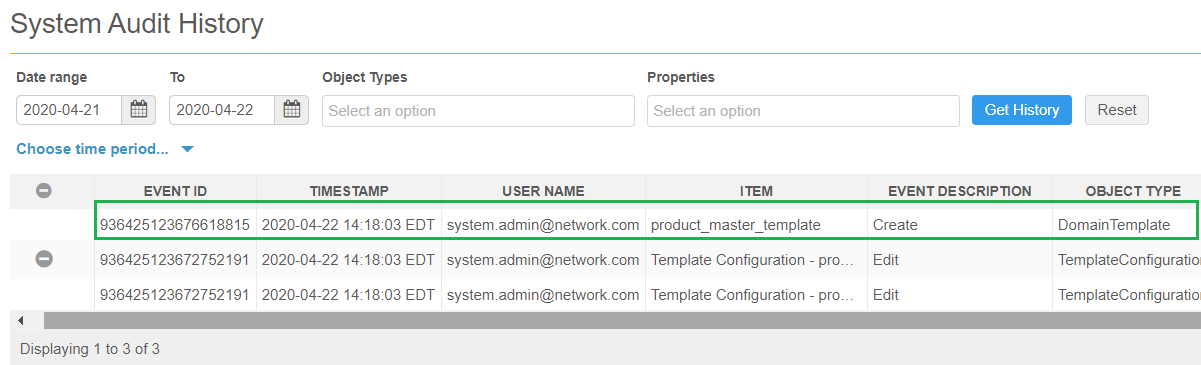Select the DomainTemplate object type cell
1201x365 pixels.
pyautogui.click(x=1114, y=225)
